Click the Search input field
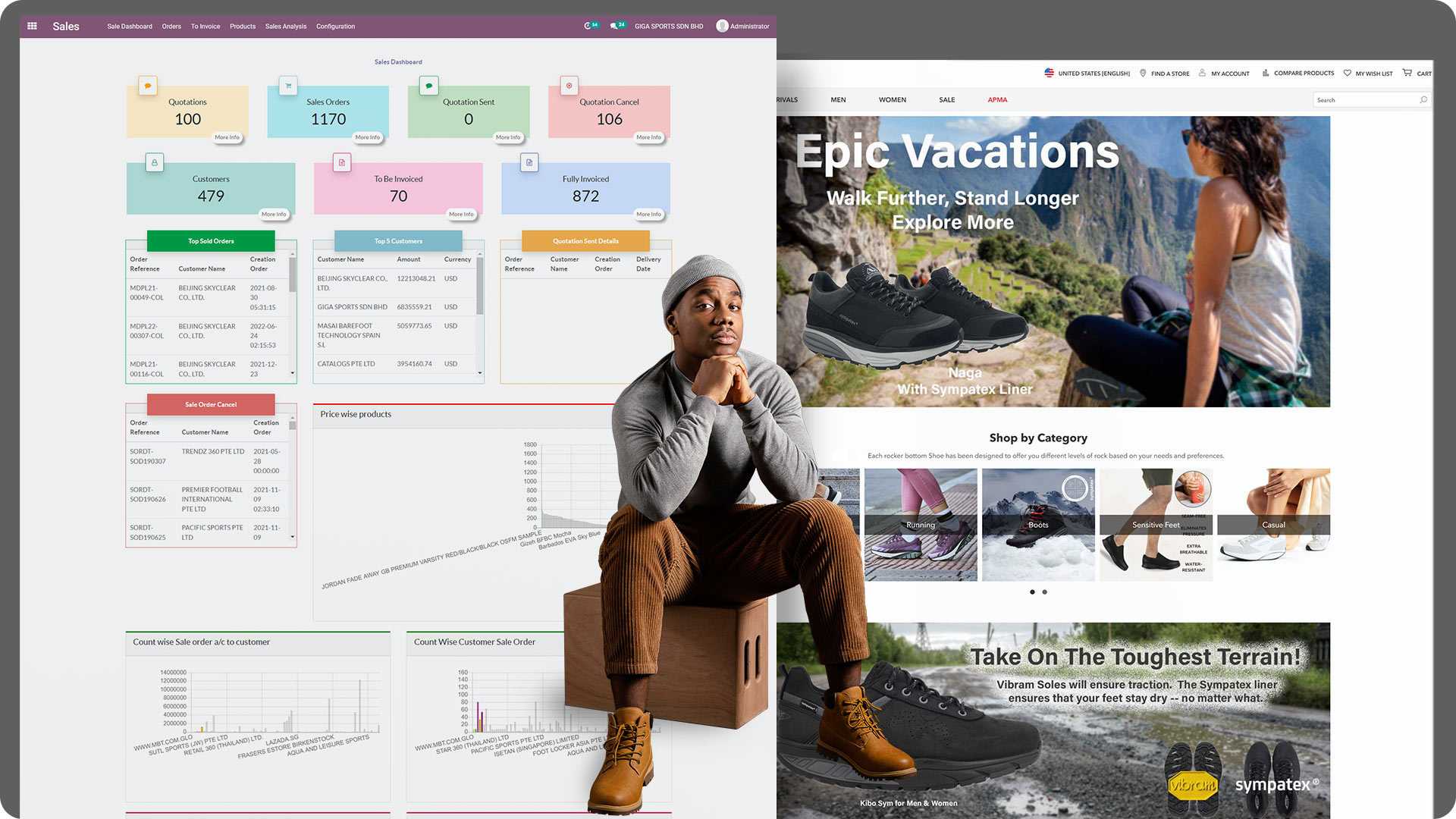The width and height of the screenshot is (1456, 819). [1365, 99]
